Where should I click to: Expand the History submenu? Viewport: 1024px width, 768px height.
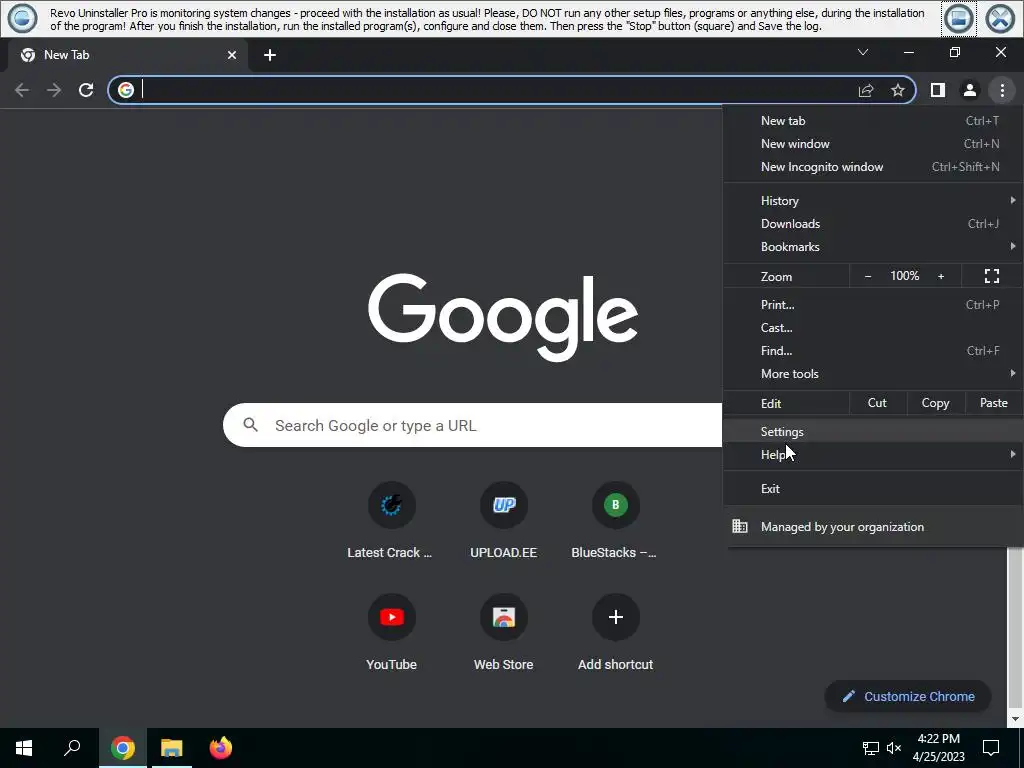pyautogui.click(x=873, y=200)
